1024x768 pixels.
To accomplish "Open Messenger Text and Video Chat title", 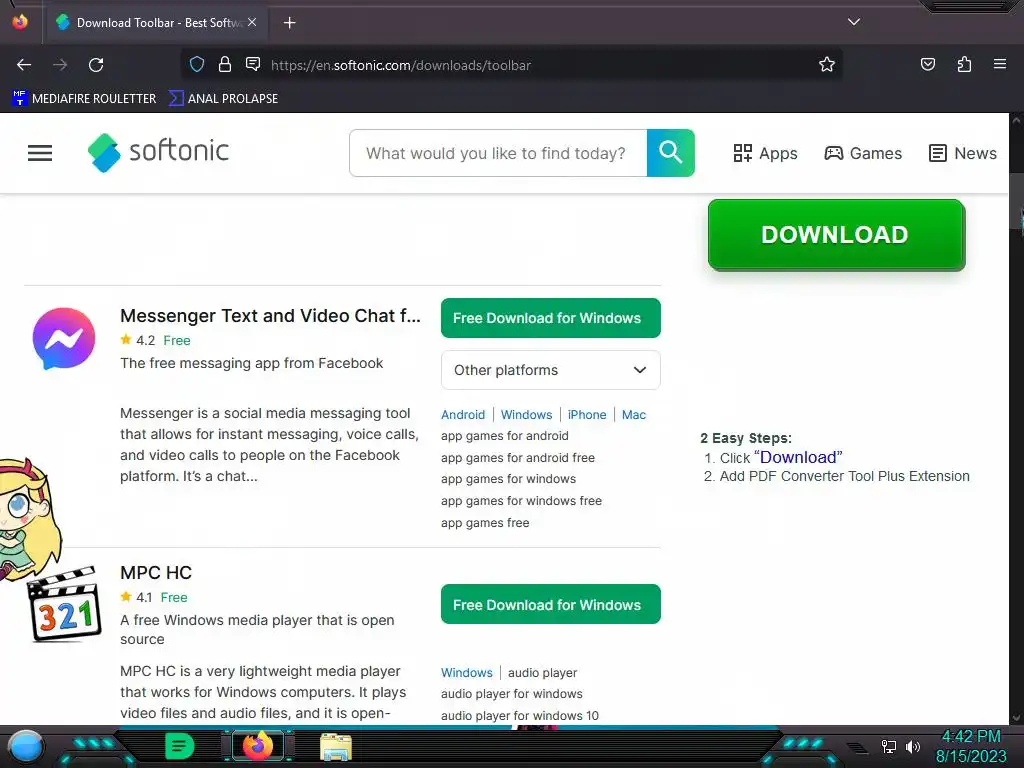I will point(270,316).
